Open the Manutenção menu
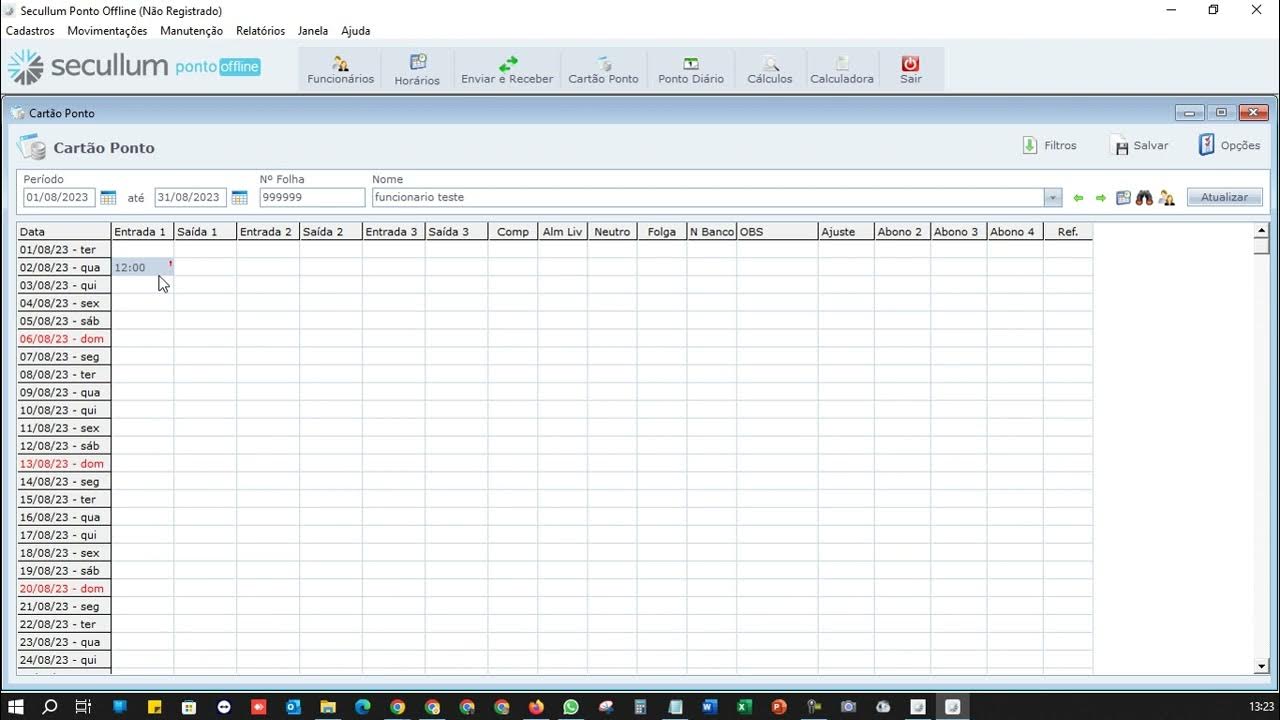 coord(191,31)
